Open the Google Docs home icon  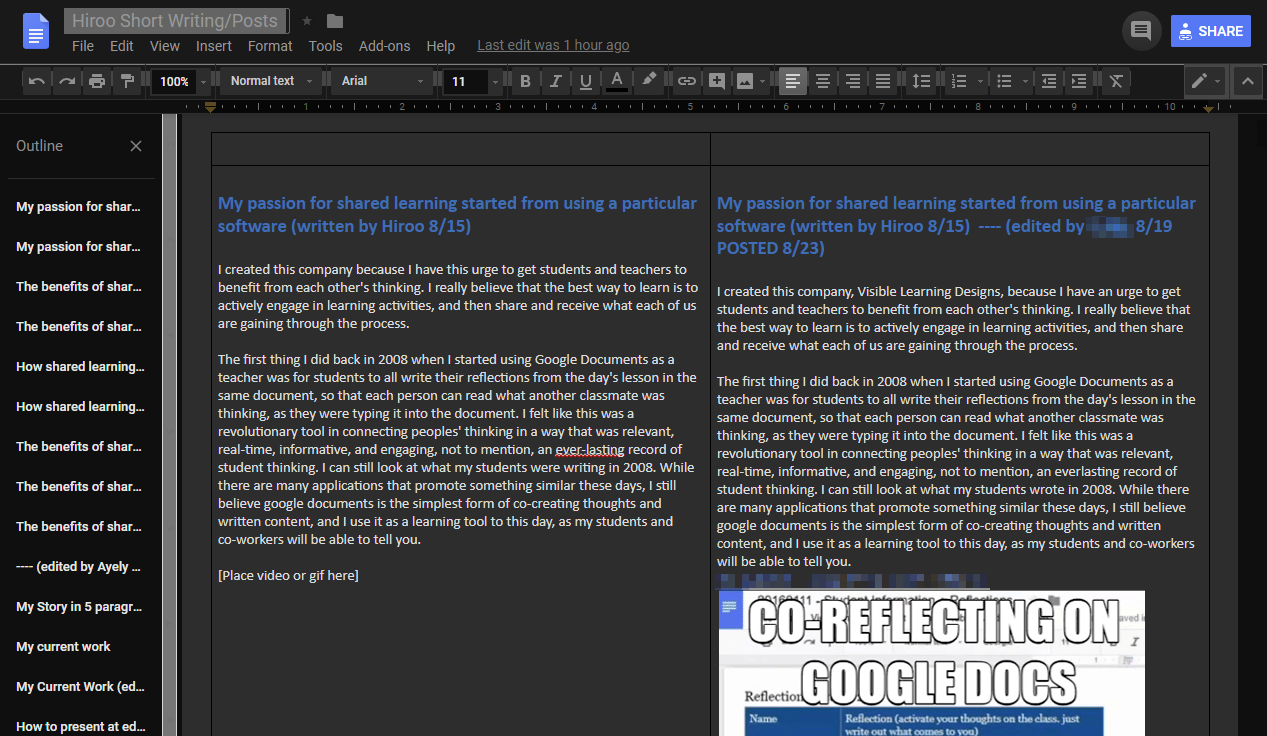(x=37, y=31)
